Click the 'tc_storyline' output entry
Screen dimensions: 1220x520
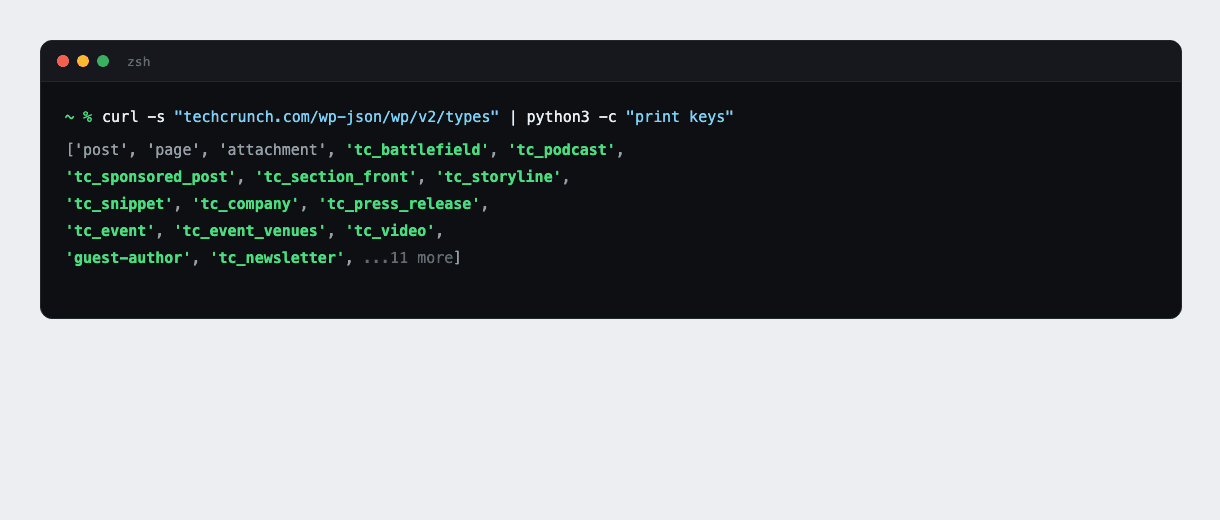pyautogui.click(x=499, y=177)
